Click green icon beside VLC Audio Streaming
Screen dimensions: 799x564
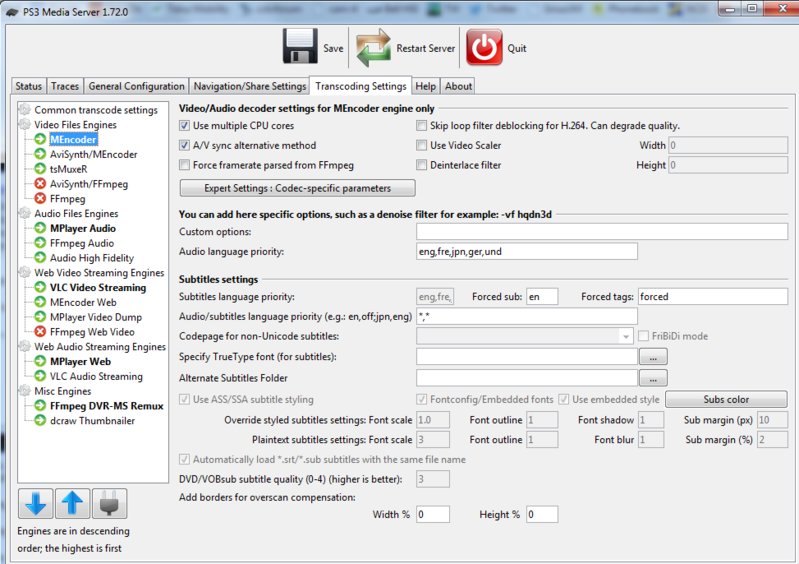[40, 375]
